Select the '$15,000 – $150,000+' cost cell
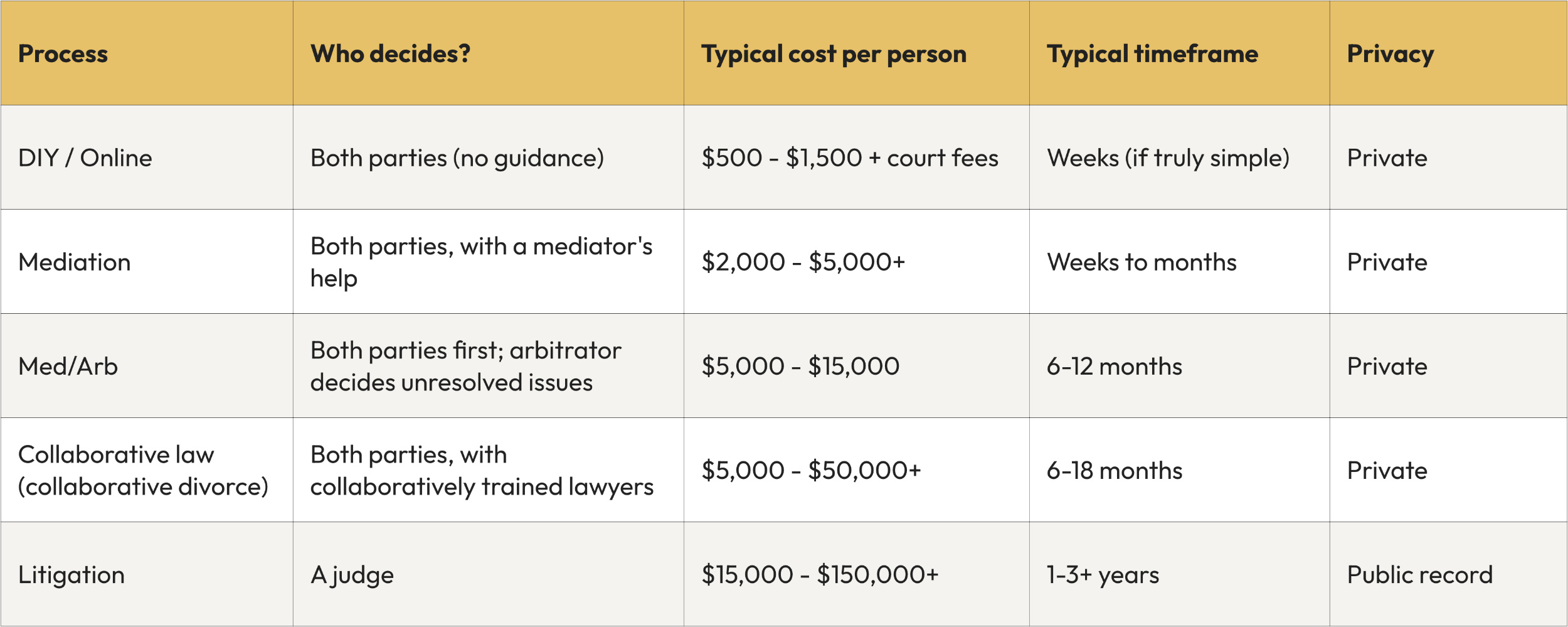Image resolution: width=1568 pixels, height=627 pixels. [820, 575]
